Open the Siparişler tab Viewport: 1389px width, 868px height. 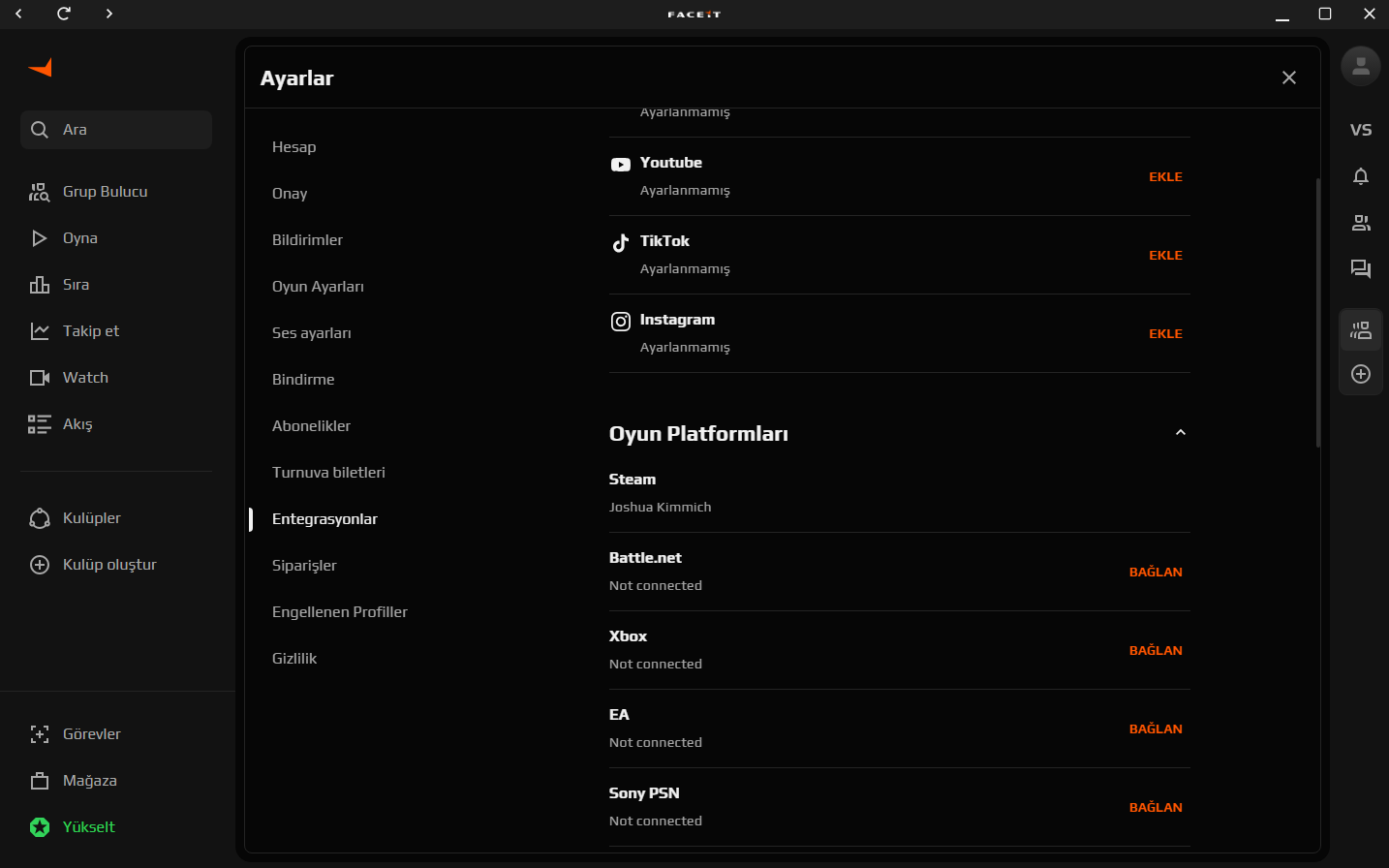304,566
